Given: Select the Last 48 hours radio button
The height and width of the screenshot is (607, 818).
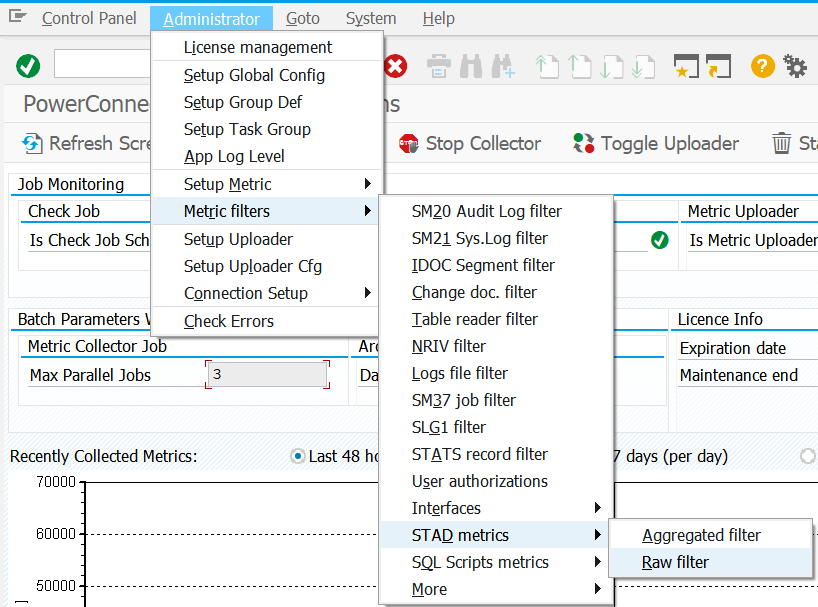Looking at the screenshot, I should 297,456.
